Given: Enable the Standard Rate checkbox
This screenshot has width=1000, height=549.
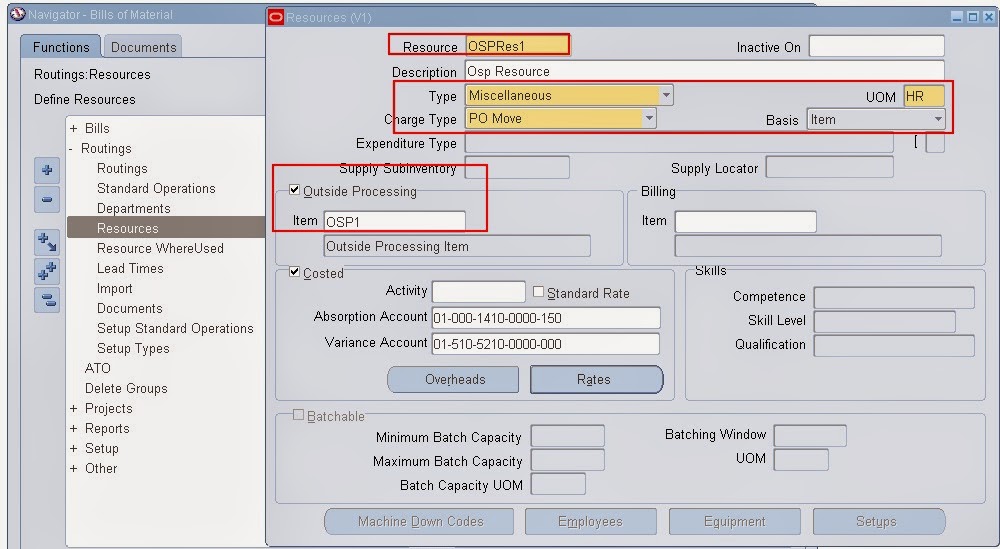Looking at the screenshot, I should 538,292.
